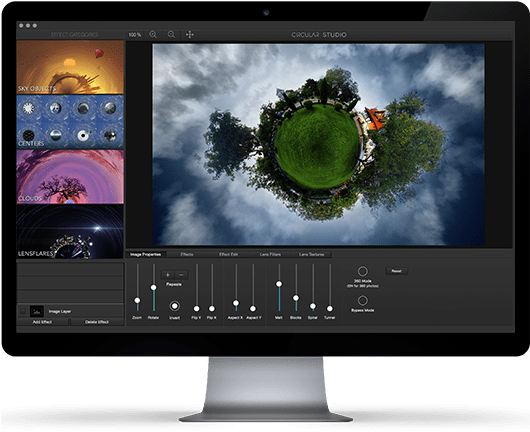The image size is (530, 432).
Task: Open the Lens Textures tab
Action: [311, 254]
